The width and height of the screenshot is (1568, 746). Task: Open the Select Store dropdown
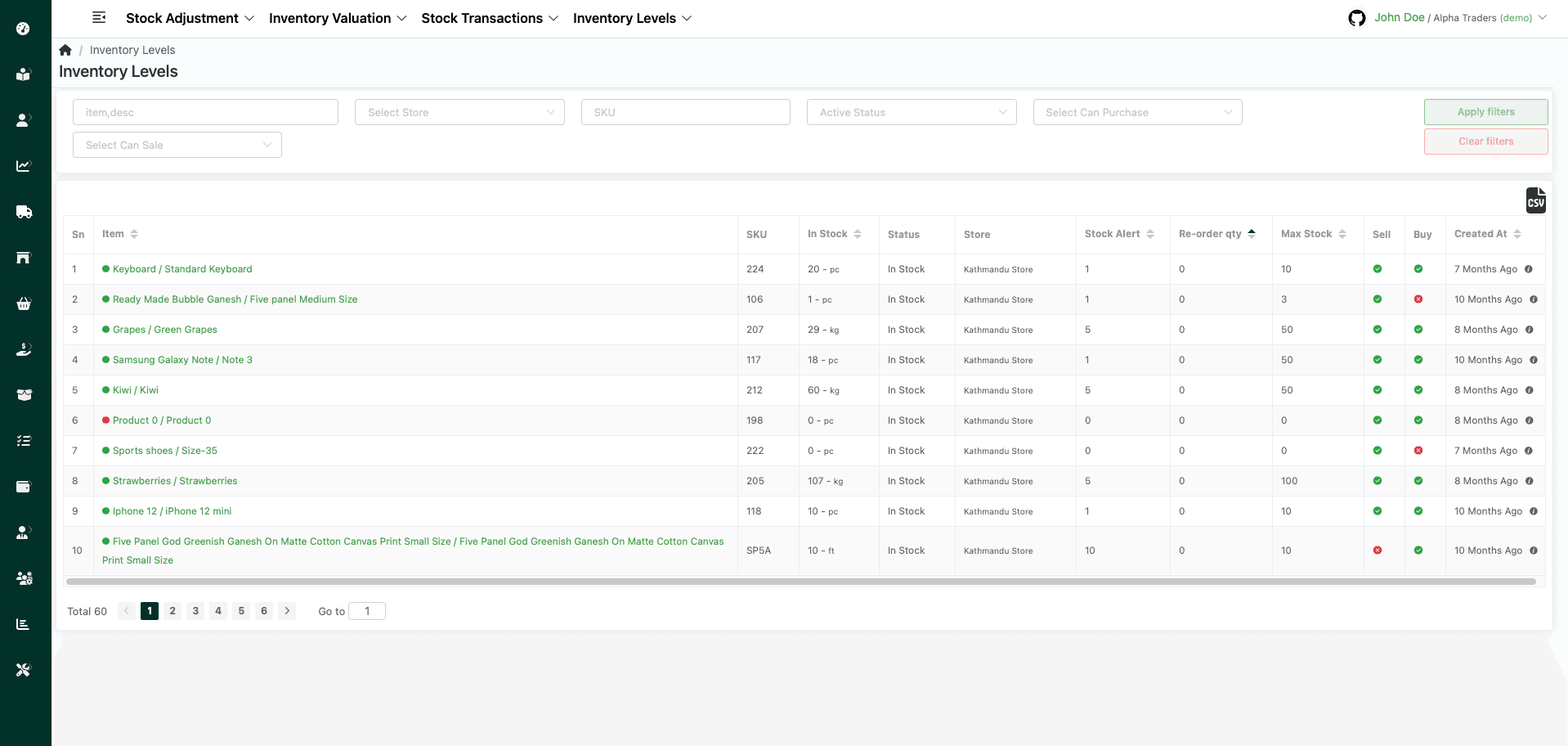tap(459, 112)
